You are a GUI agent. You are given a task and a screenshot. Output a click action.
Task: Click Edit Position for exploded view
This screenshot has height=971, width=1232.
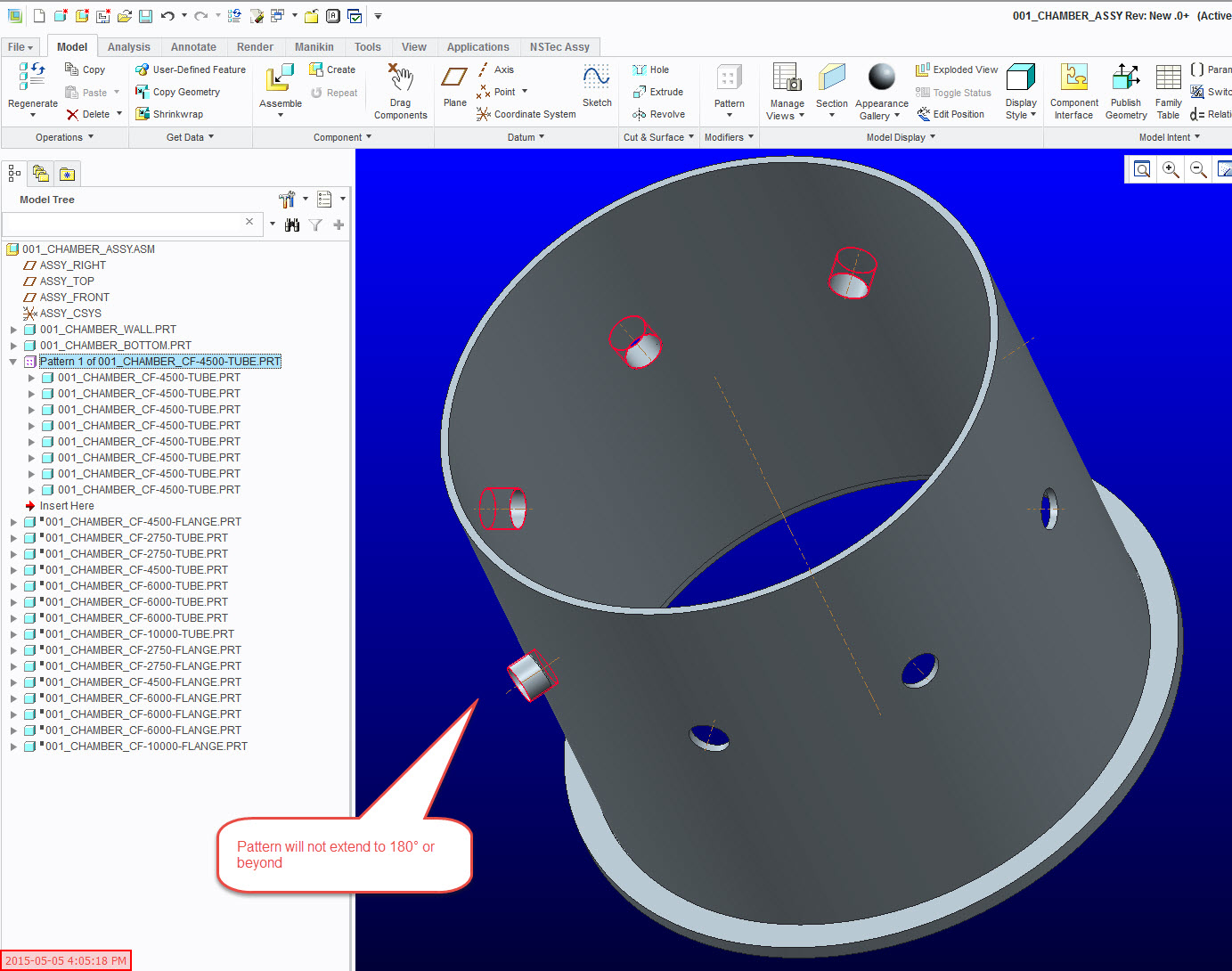[x=951, y=114]
